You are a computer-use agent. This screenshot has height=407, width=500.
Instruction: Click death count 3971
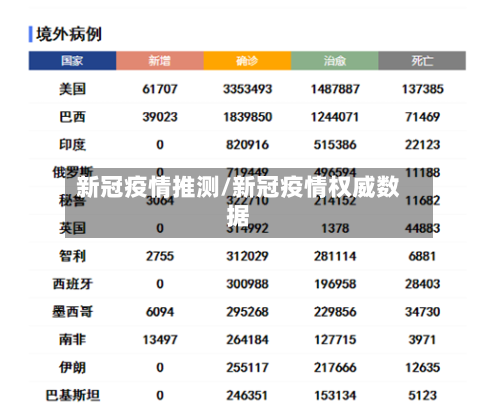tap(422, 340)
